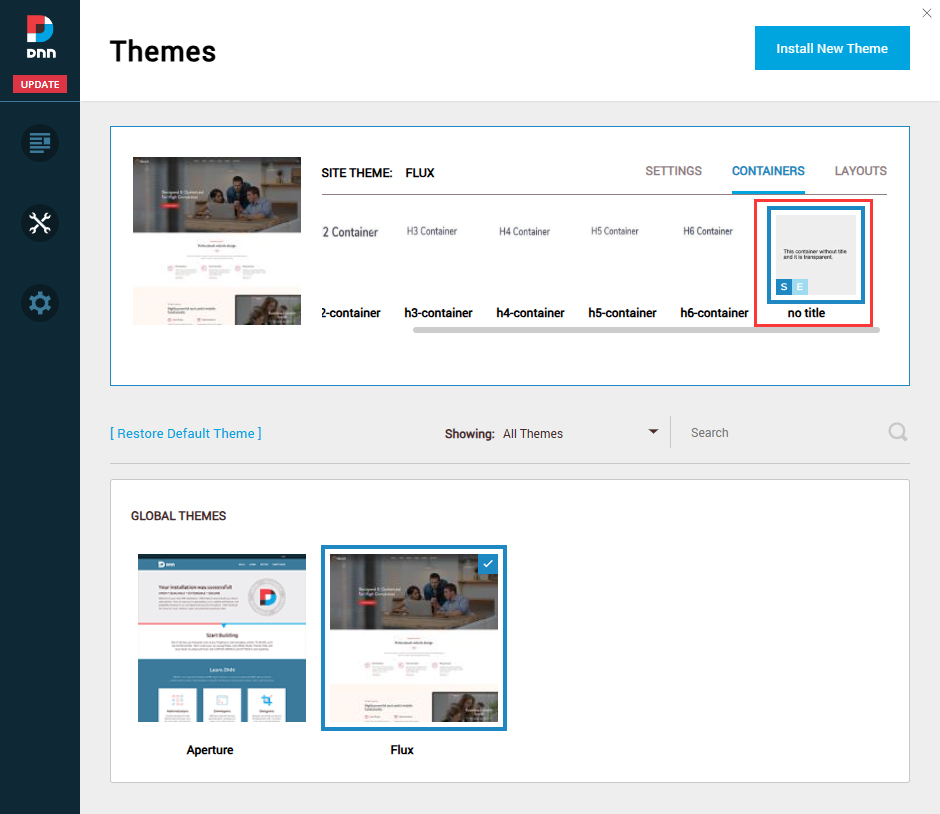This screenshot has width=940, height=814.
Task: Click the S apply-to-site icon
Action: 784,287
